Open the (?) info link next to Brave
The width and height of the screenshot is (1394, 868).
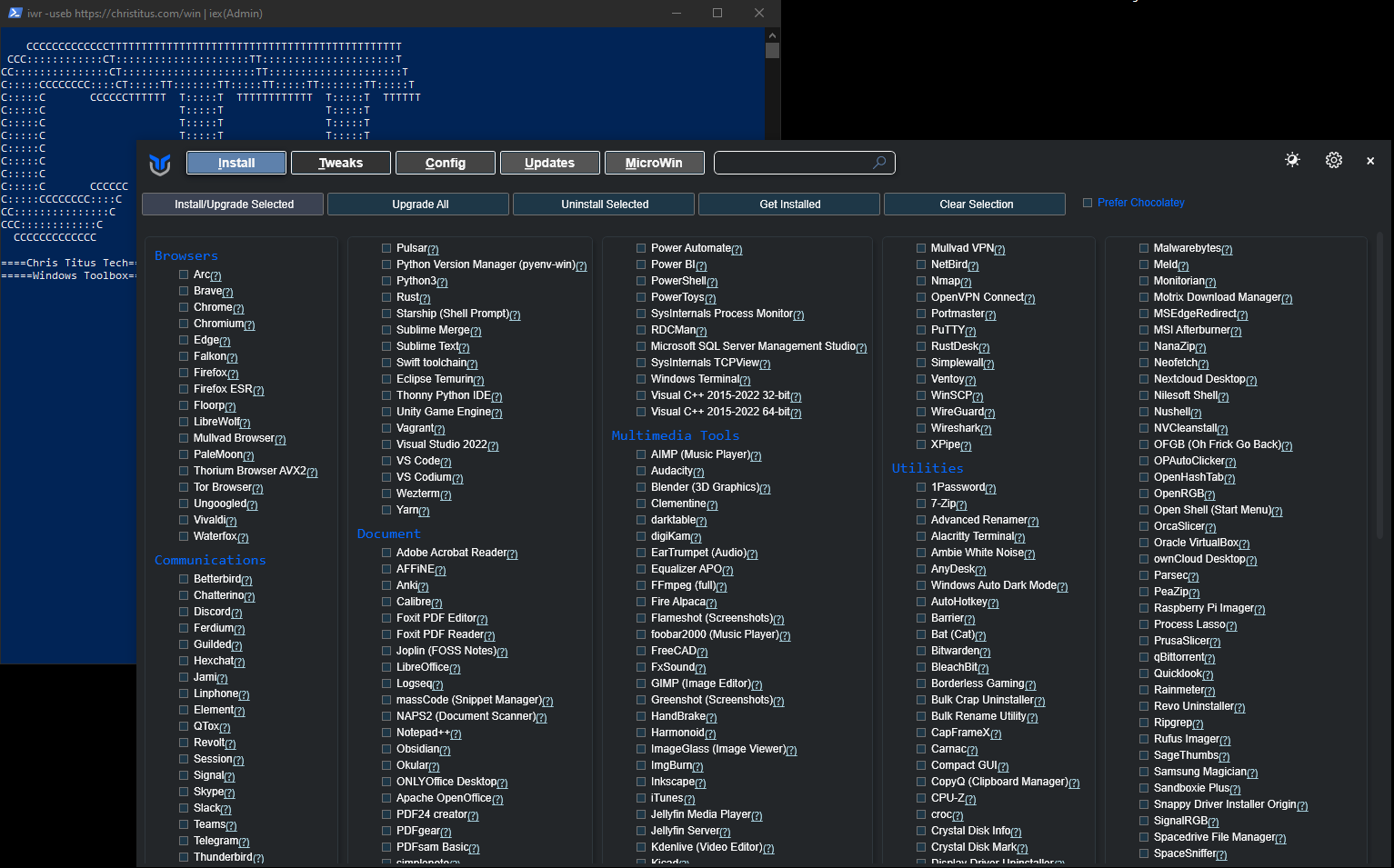(227, 293)
